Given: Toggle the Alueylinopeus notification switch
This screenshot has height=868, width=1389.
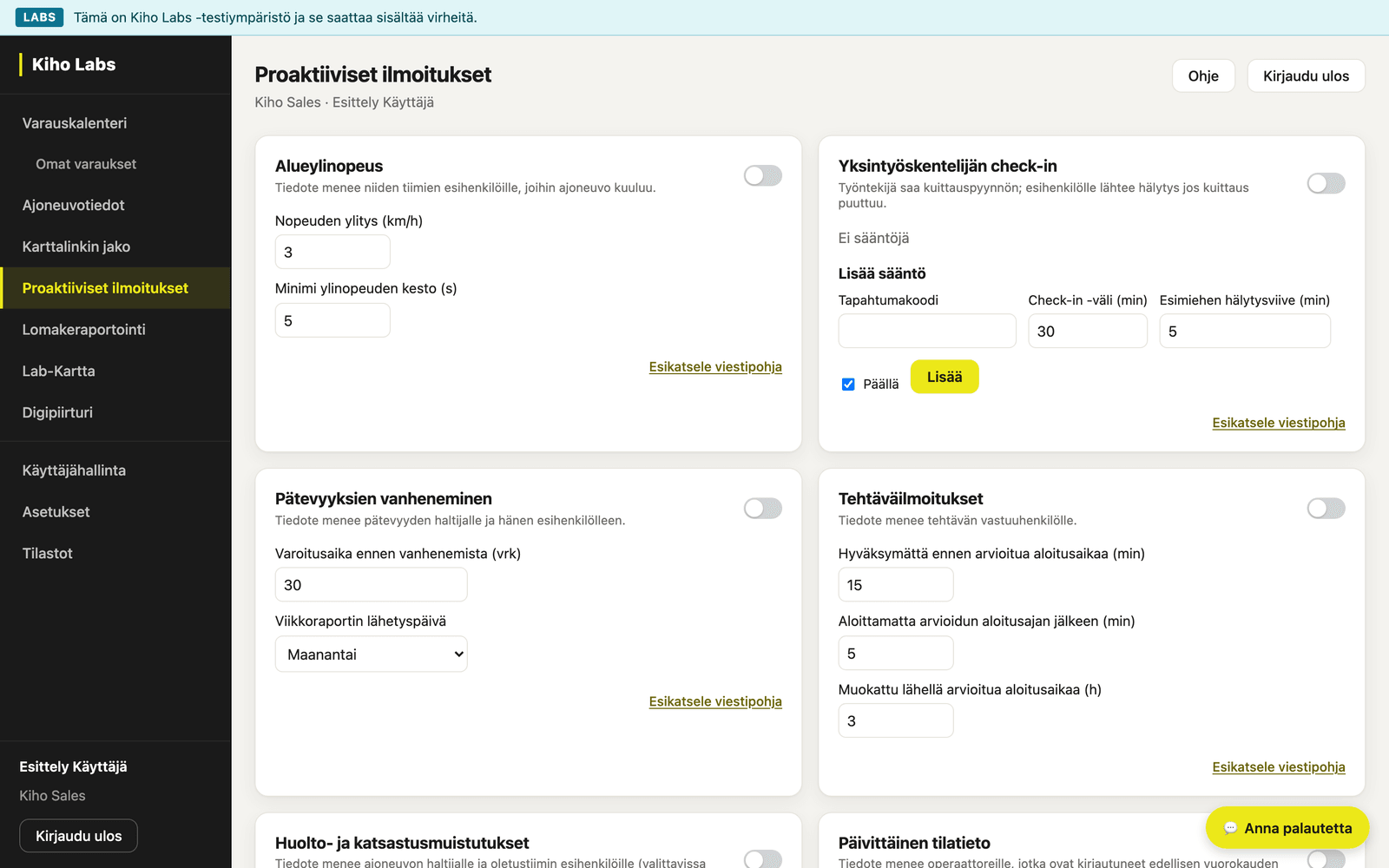Looking at the screenshot, I should pos(763,175).
